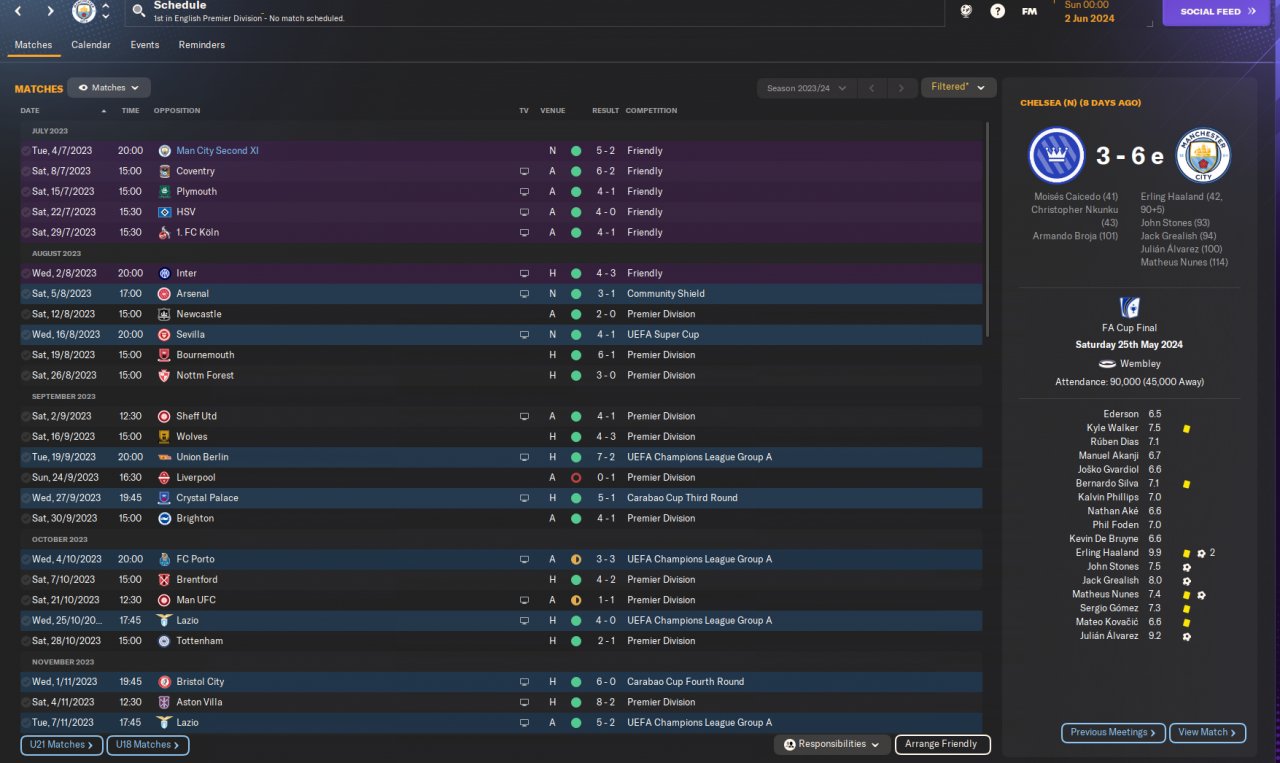Image resolution: width=1280 pixels, height=763 pixels.
Task: Toggle the check circle on the Bournemouth row
Action: [x=26, y=355]
